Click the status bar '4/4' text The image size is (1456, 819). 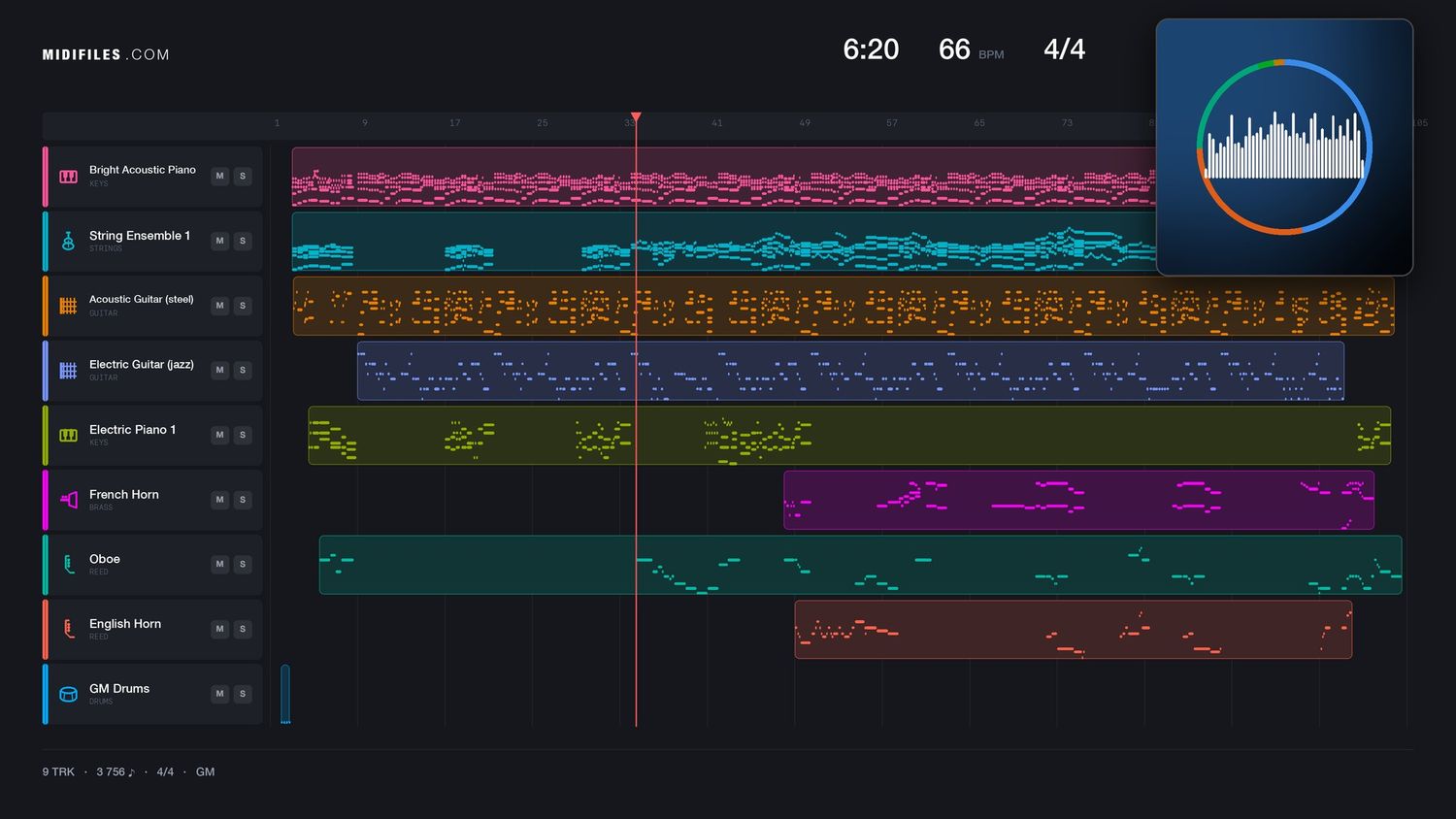[x=165, y=772]
